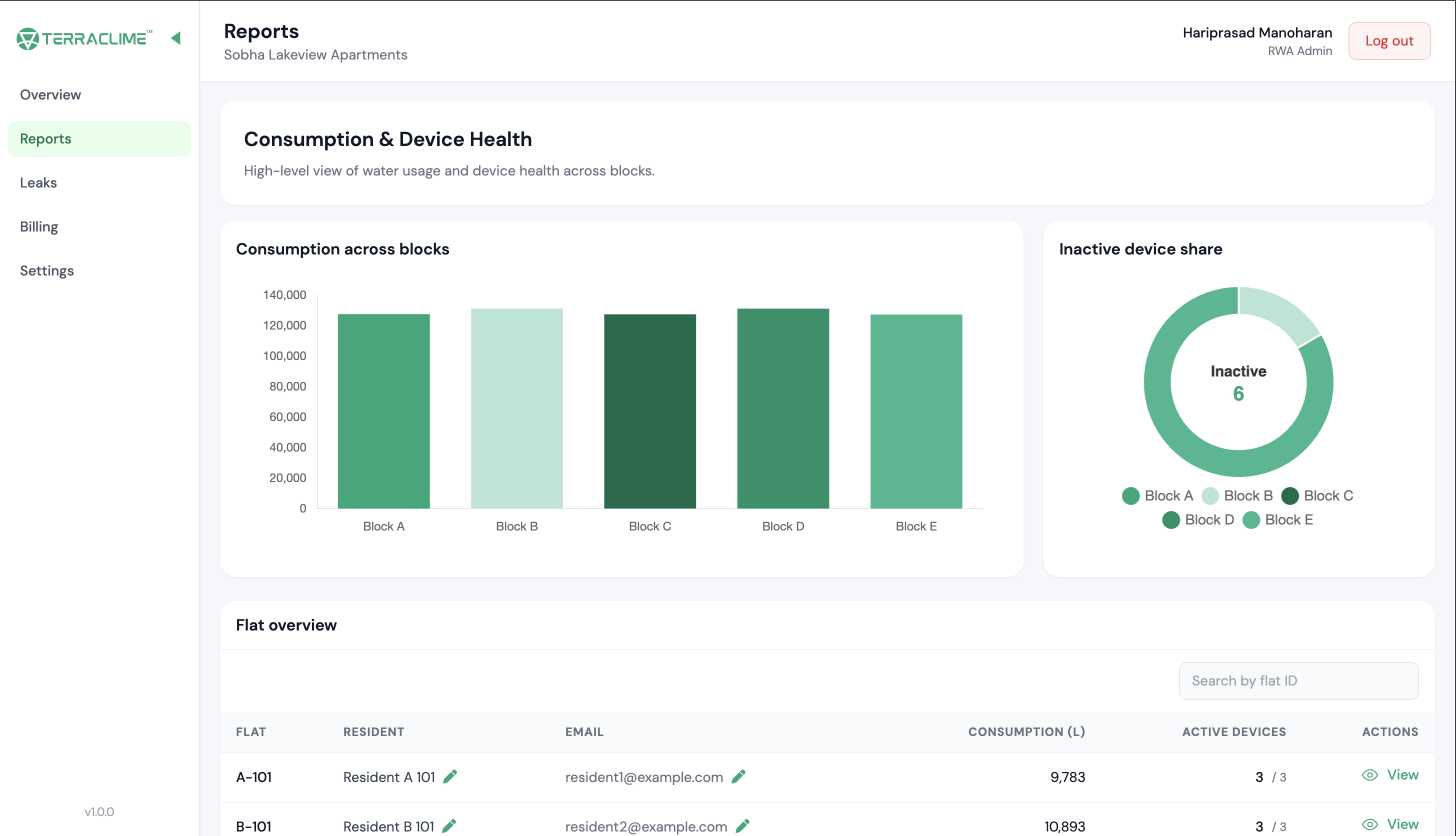Click the eye icon in B-101 row

coord(1370,824)
